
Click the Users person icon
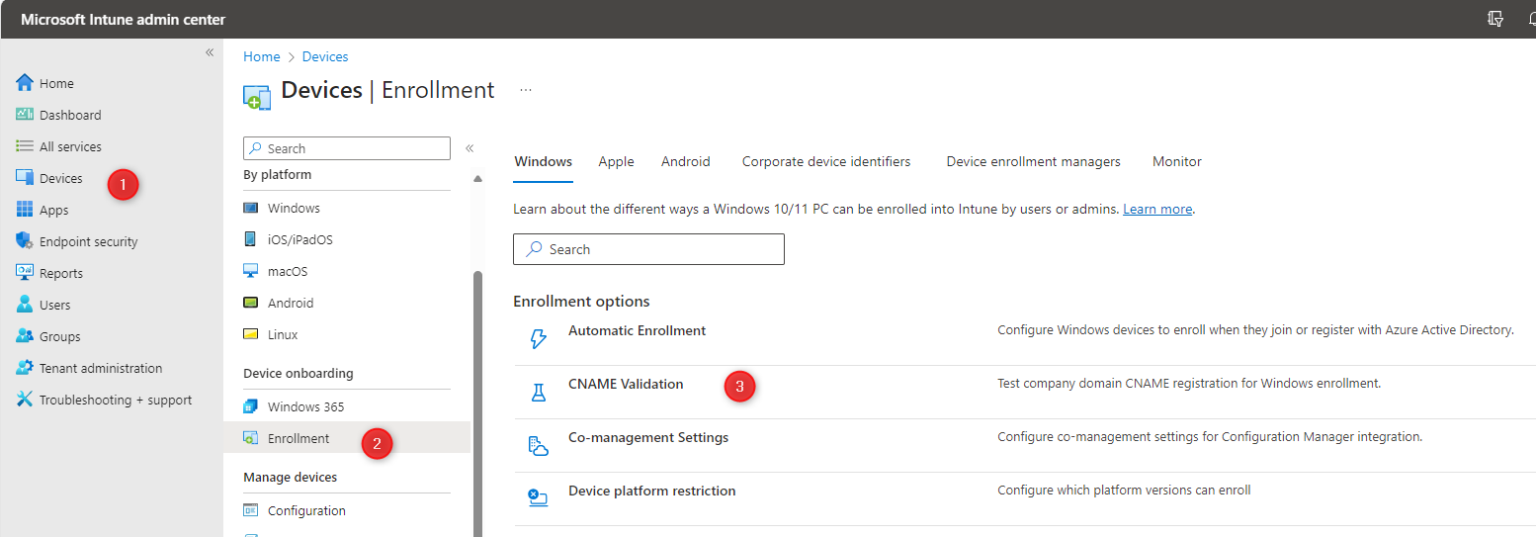coord(25,305)
